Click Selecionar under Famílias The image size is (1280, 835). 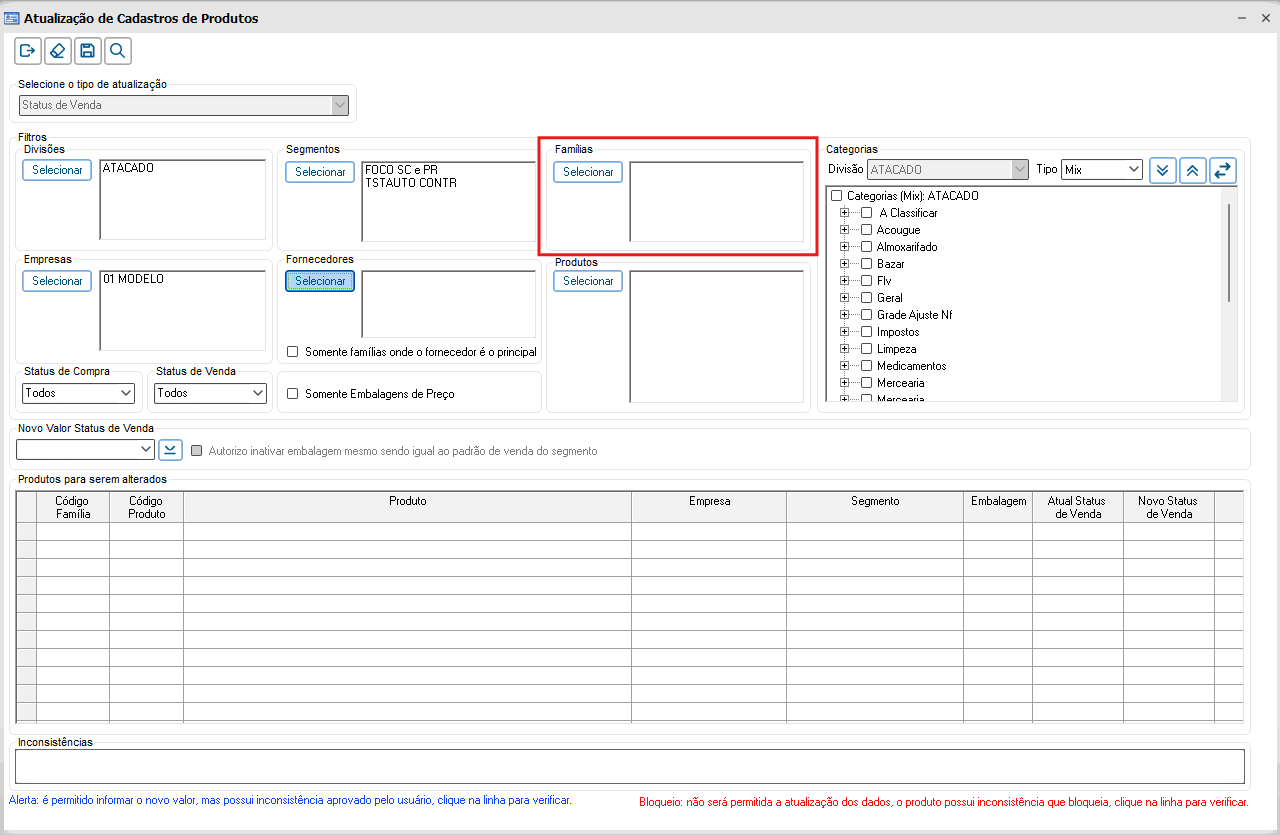[x=588, y=172]
